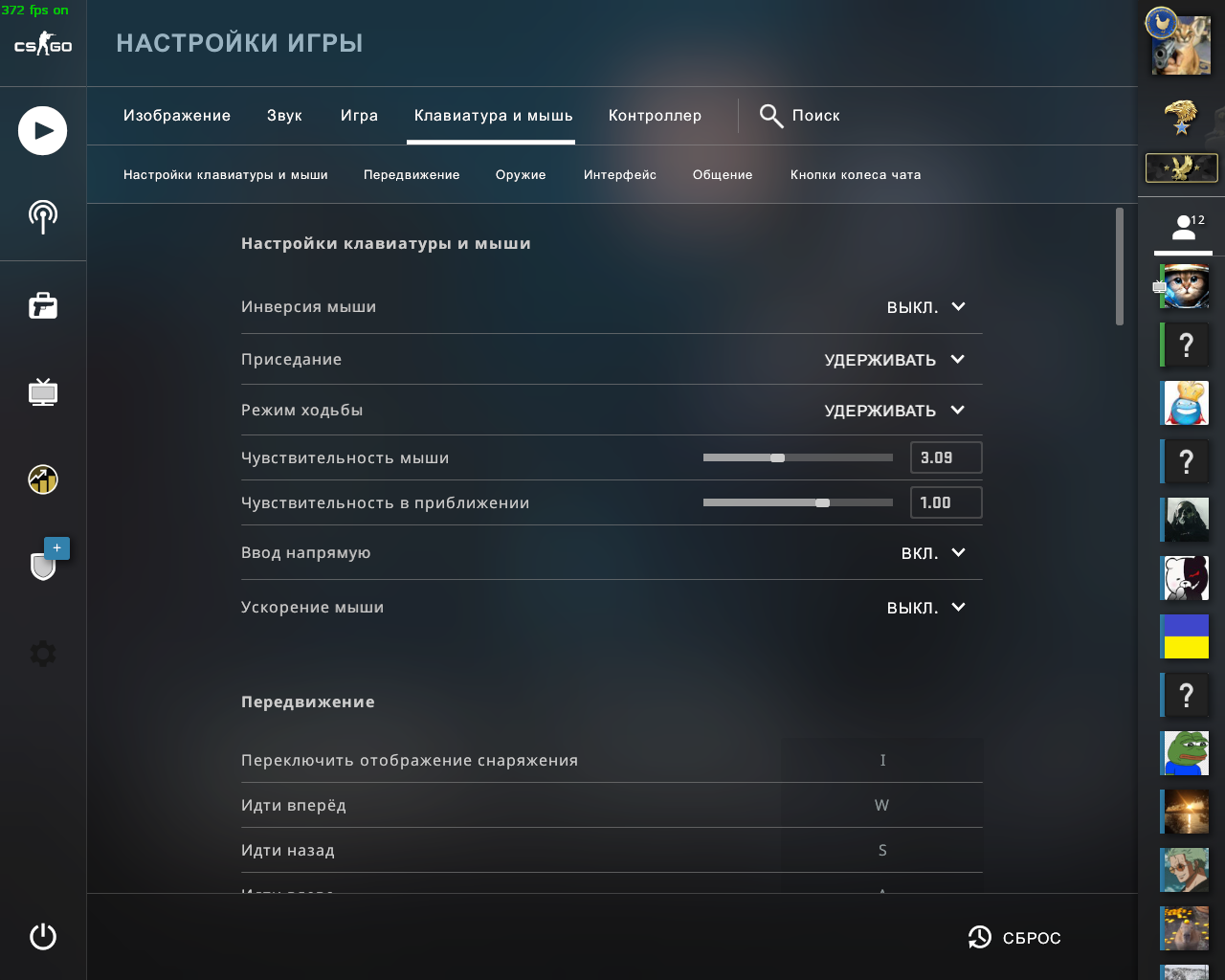
Task: Click the 372 fps counter text
Action: (x=35, y=11)
